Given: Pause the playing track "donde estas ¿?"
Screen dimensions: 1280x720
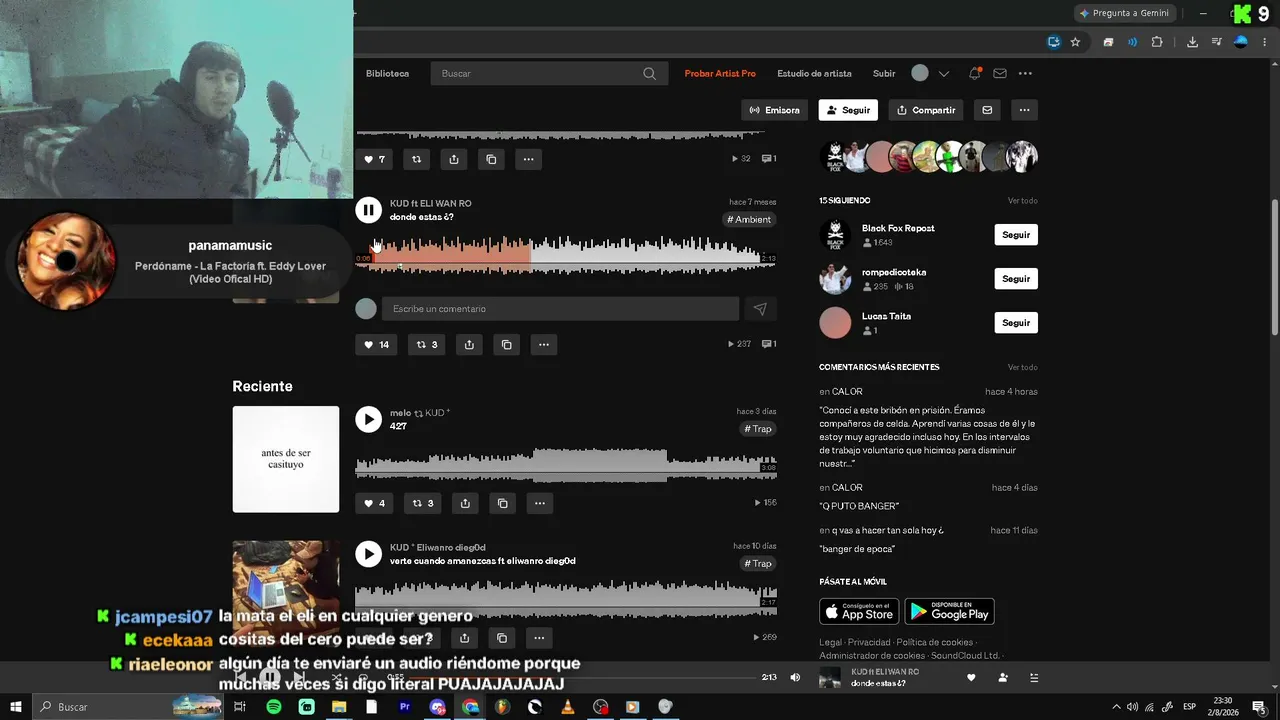Looking at the screenshot, I should (368, 209).
